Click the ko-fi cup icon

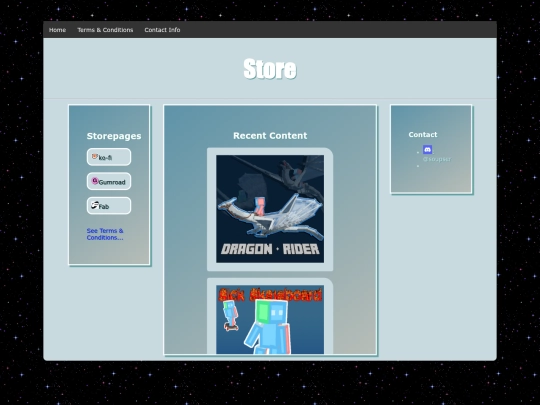pos(95,156)
